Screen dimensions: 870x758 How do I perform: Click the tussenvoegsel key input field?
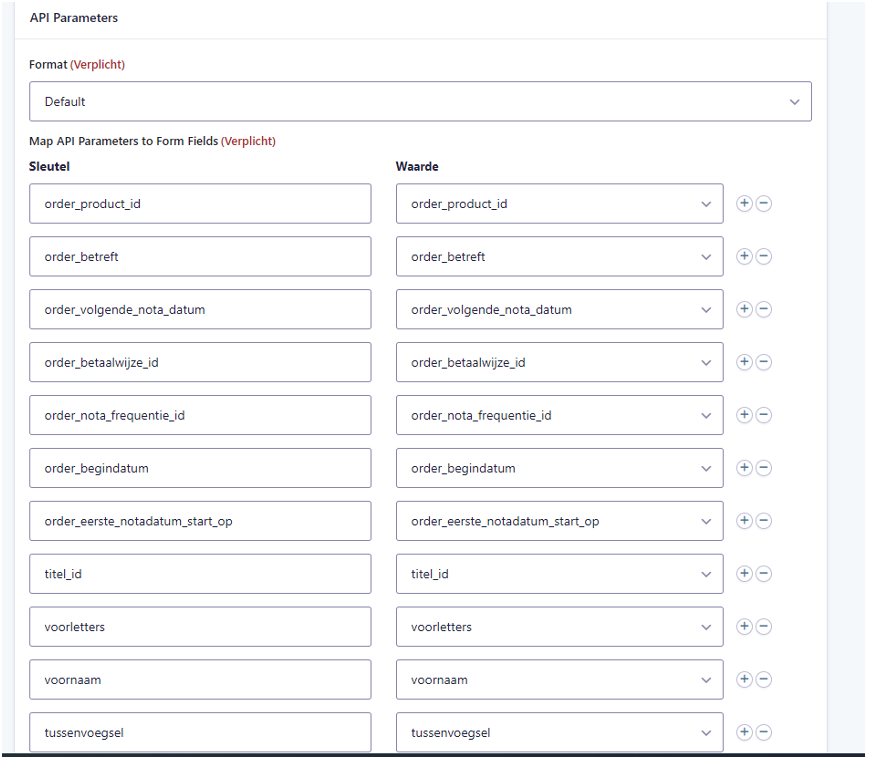pos(200,733)
